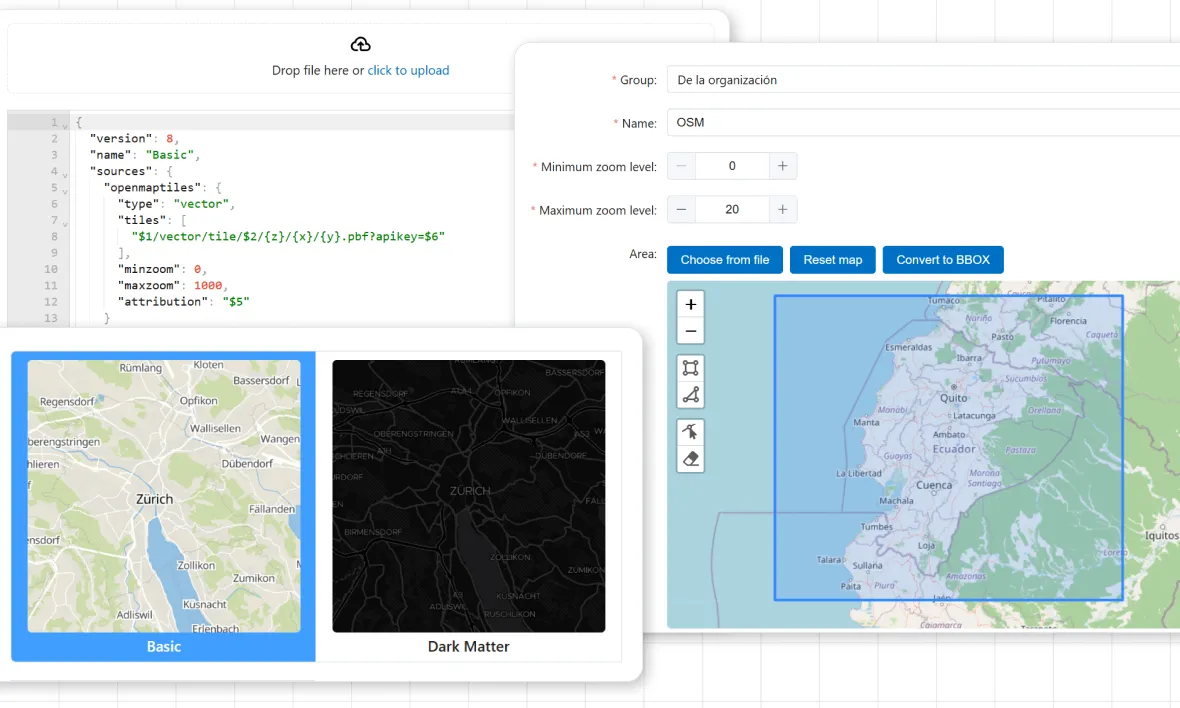This screenshot has width=1180, height=708.
Task: Click the "name": "Basic" line in editor
Action: coord(144,155)
